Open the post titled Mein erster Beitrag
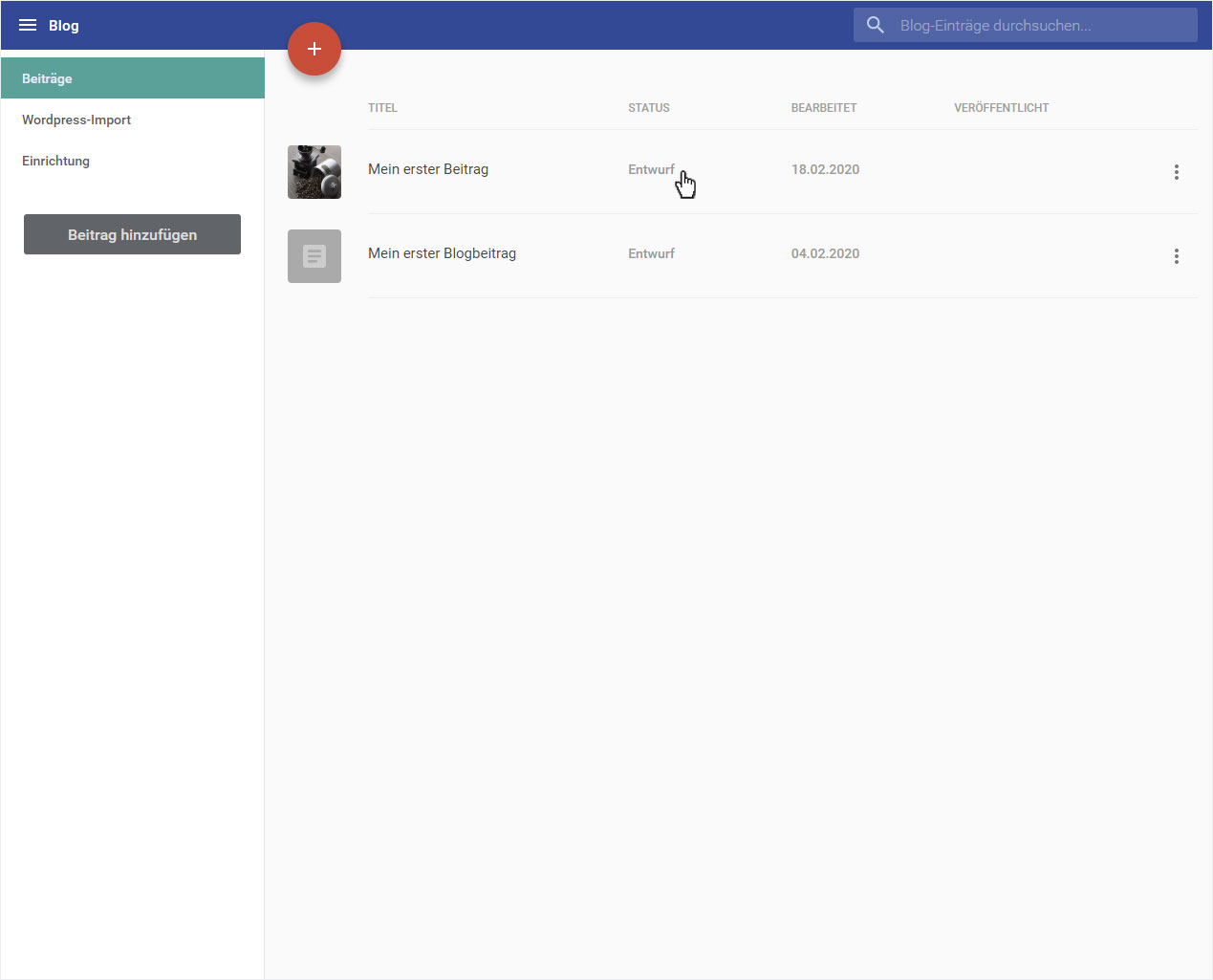Screen dimensions: 1213x980 [428, 169]
